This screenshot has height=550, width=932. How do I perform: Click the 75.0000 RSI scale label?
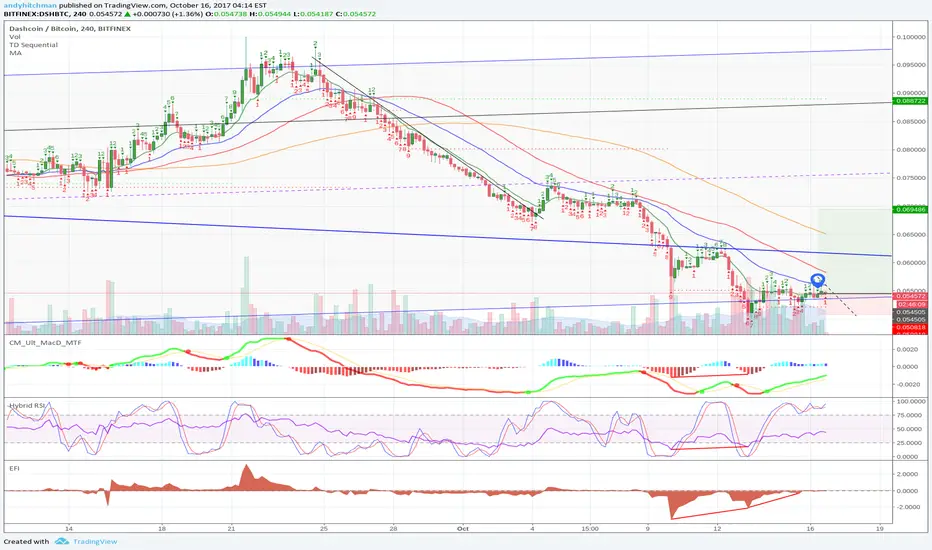pos(911,416)
